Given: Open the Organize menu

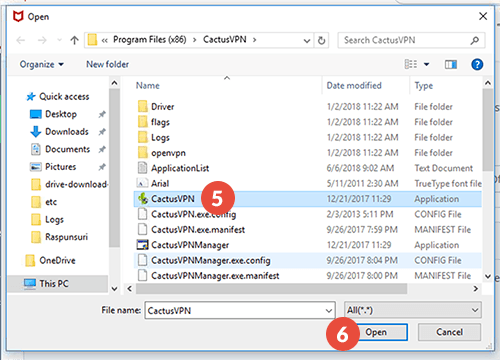Looking at the screenshot, I should (x=41, y=64).
